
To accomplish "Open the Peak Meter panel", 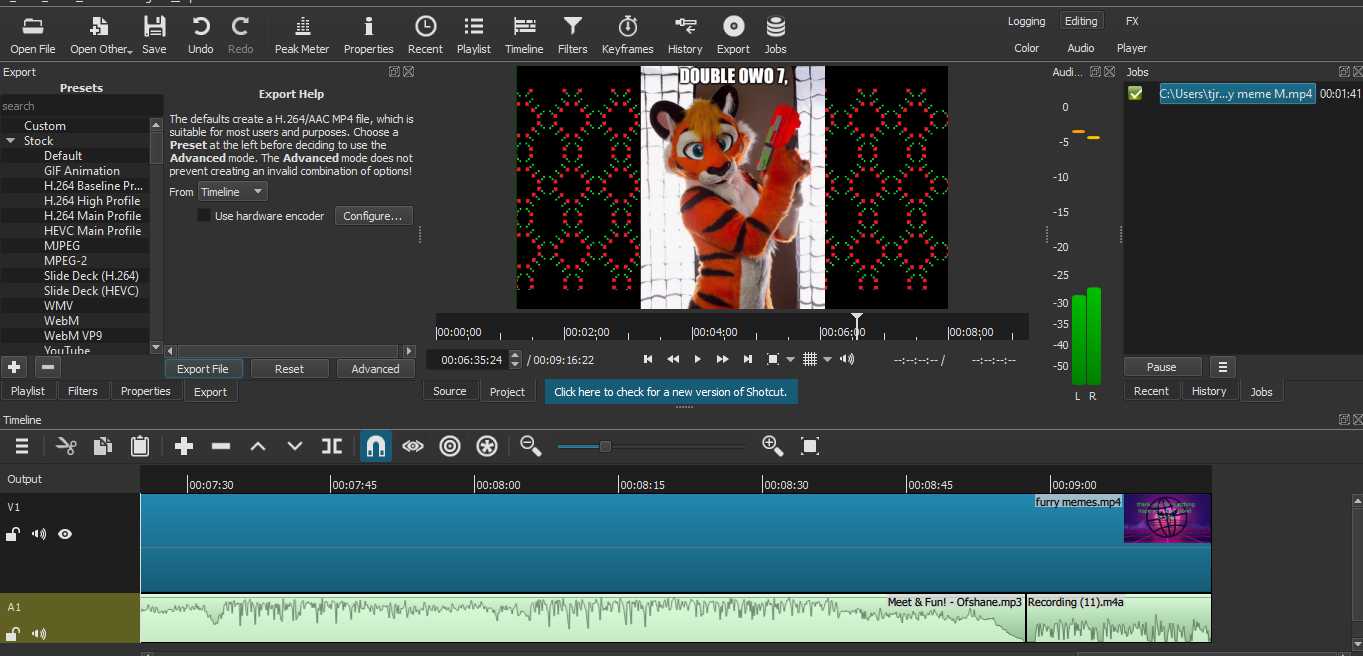I will click(302, 35).
